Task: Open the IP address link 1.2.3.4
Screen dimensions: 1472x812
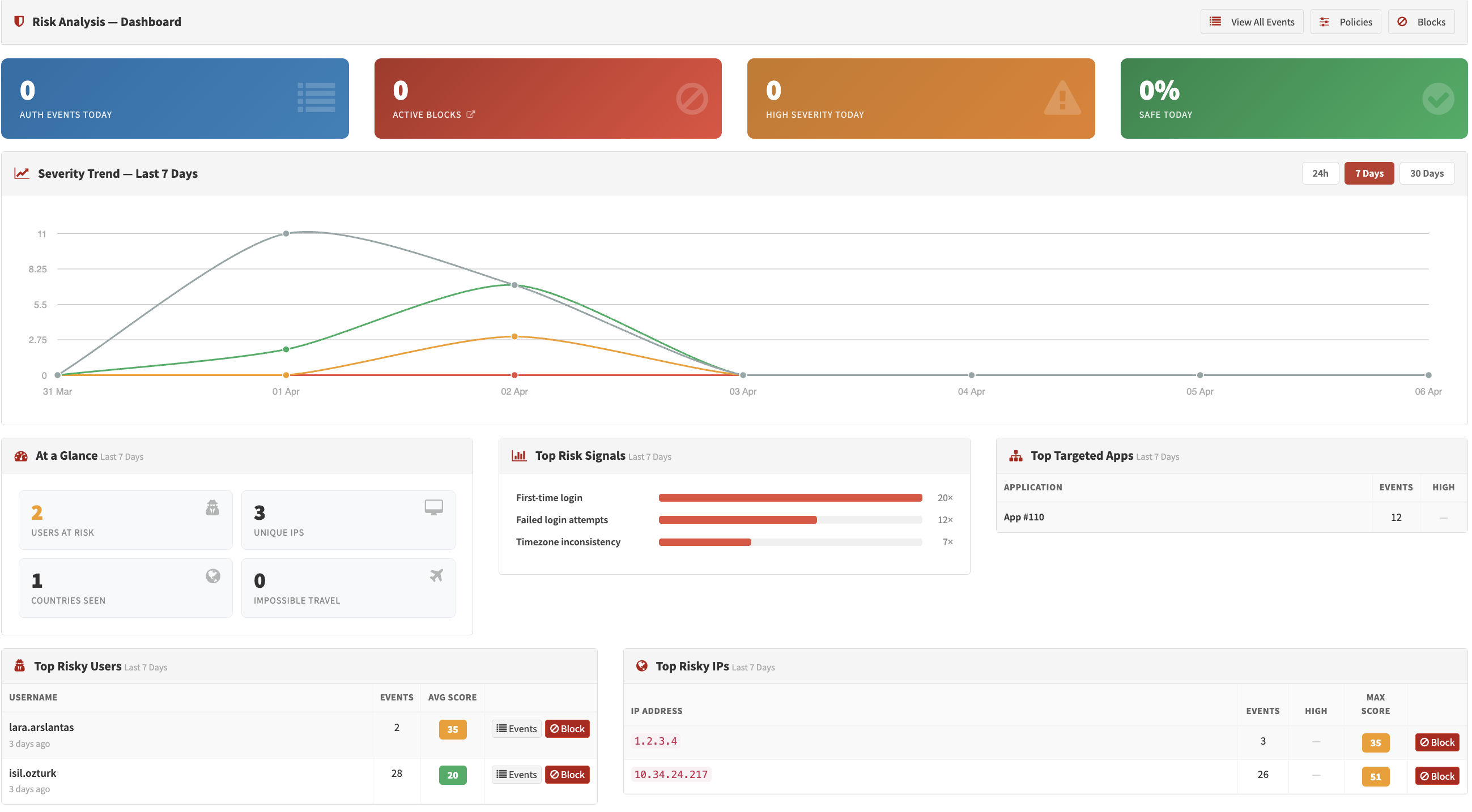Action: click(655, 740)
